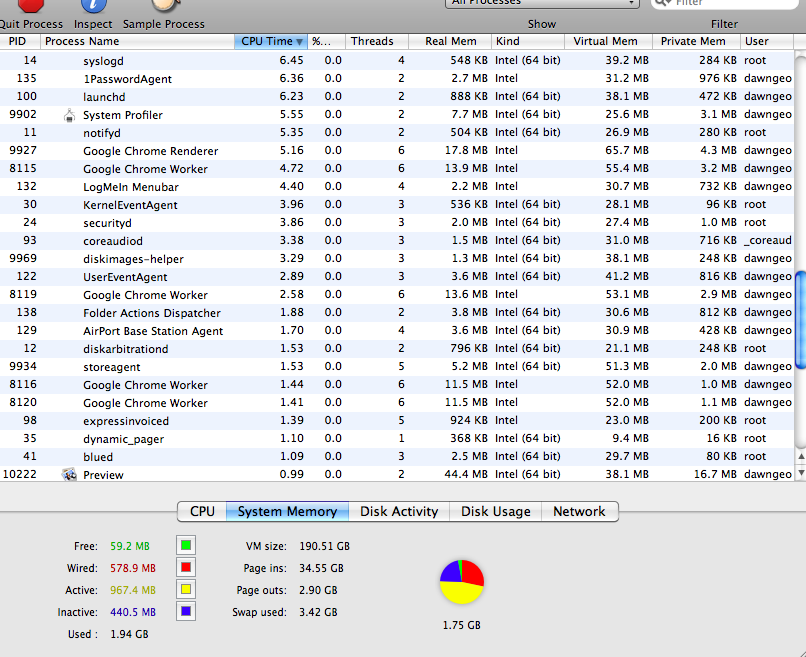Image resolution: width=806 pixels, height=657 pixels.
Task: Switch to the Network tab
Action: click(579, 512)
